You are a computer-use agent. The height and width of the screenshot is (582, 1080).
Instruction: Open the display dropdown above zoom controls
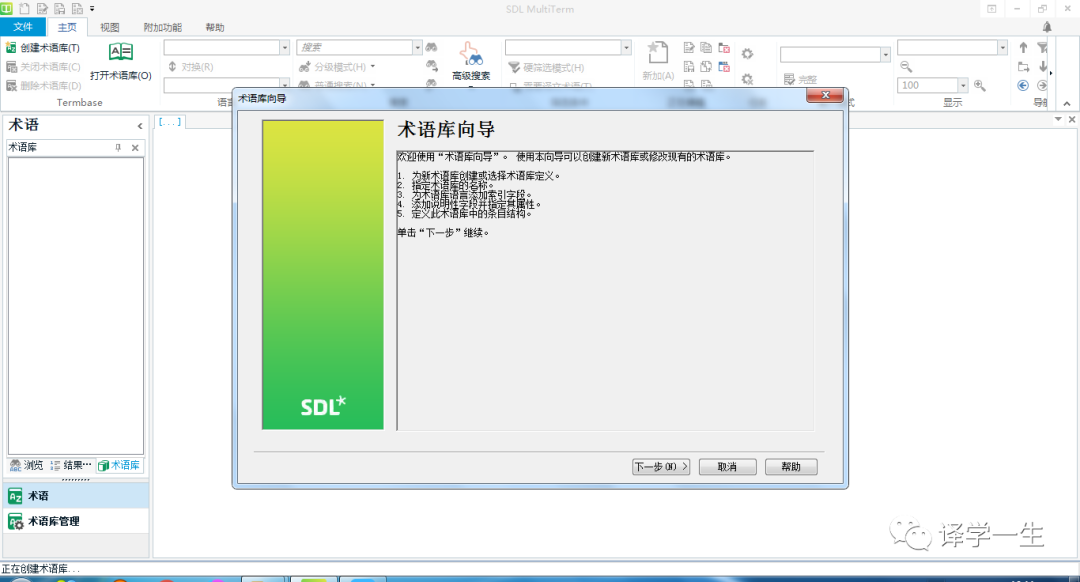pos(1002,48)
